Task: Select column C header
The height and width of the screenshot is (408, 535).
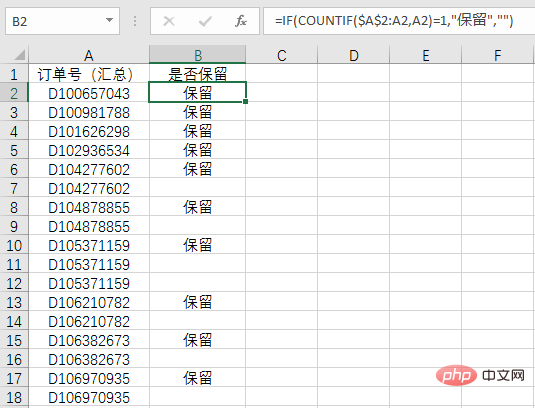Action: point(281,55)
